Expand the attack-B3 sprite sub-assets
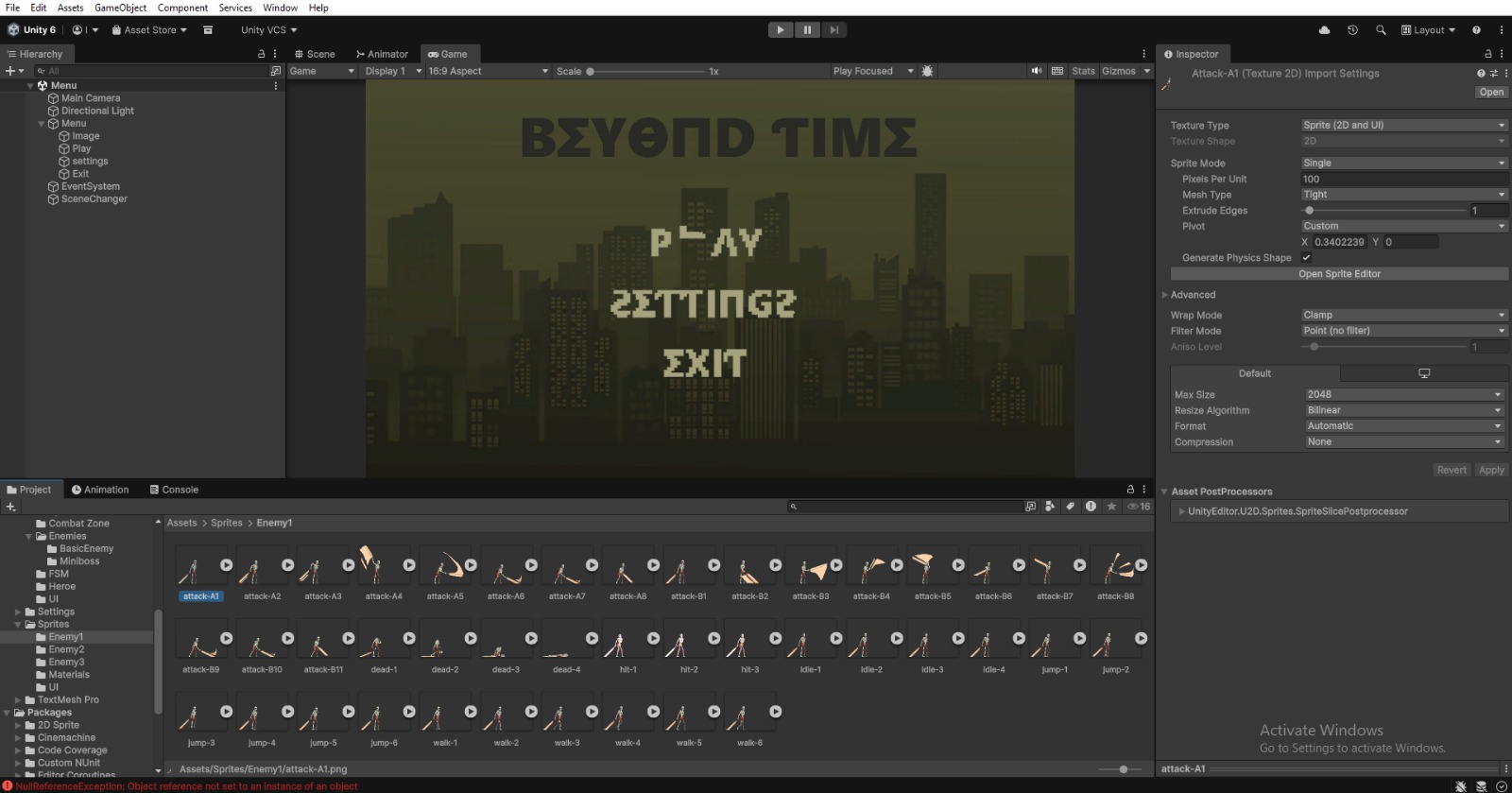 [x=836, y=565]
